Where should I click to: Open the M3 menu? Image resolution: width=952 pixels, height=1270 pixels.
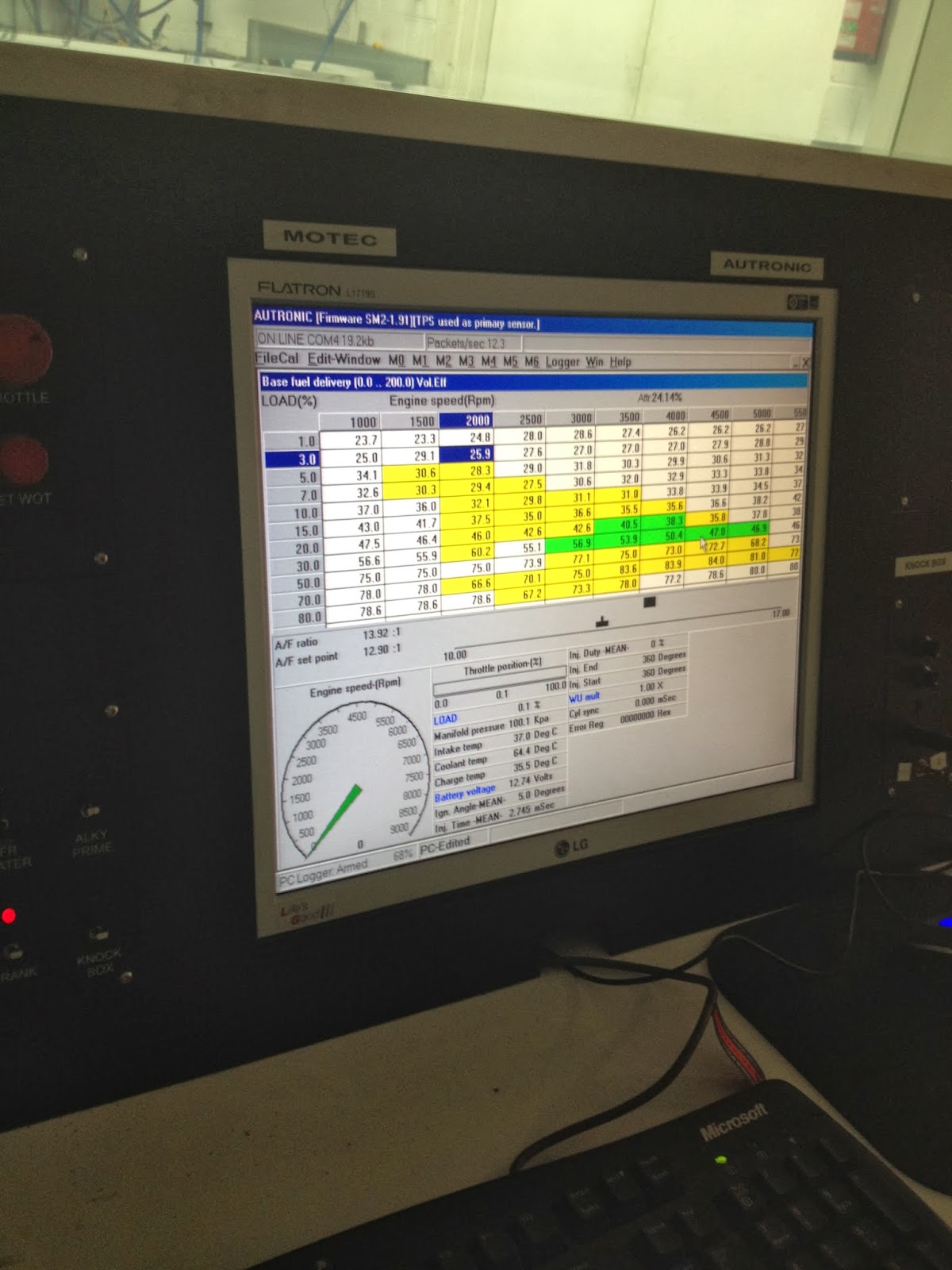tap(466, 362)
